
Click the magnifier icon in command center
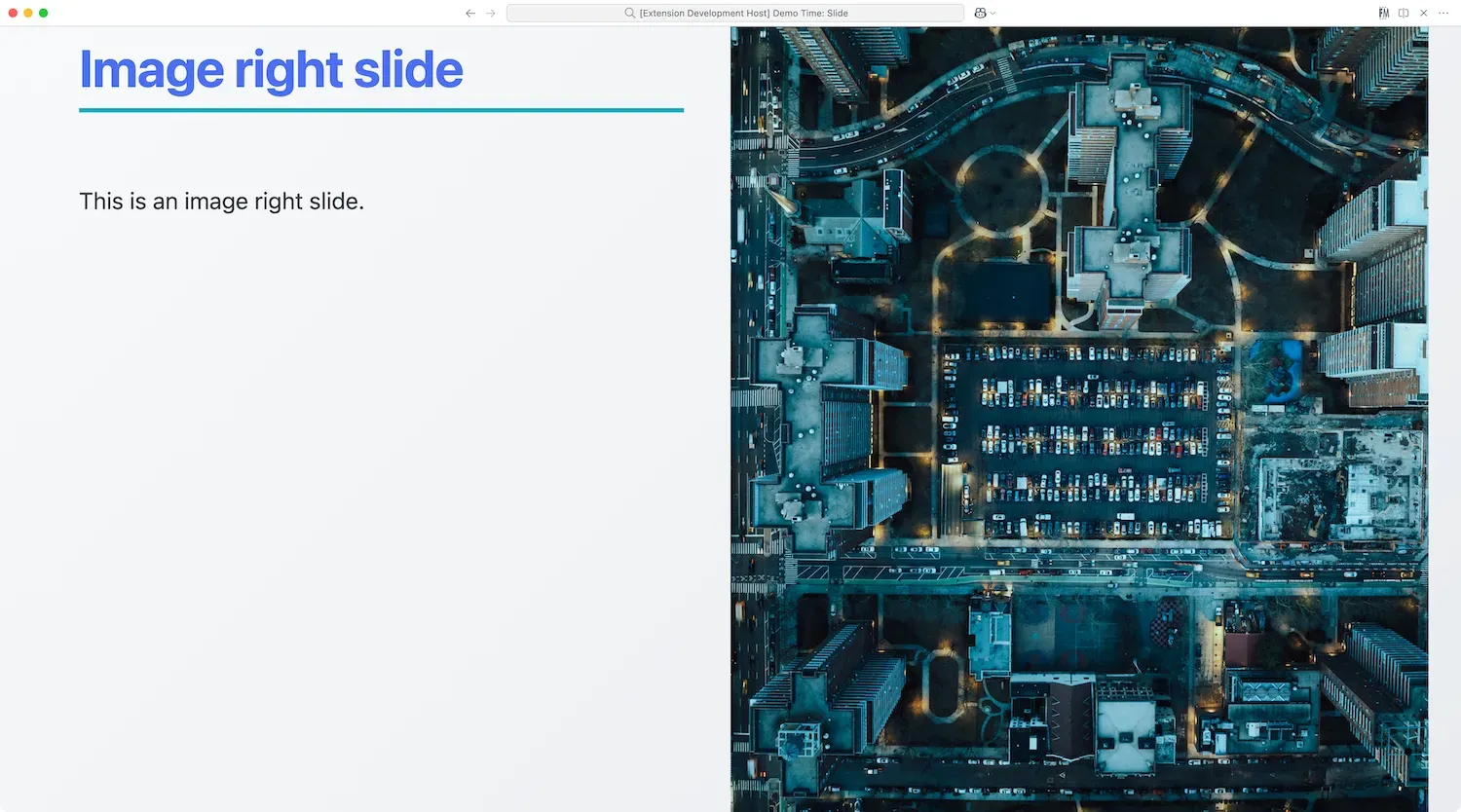tap(630, 14)
